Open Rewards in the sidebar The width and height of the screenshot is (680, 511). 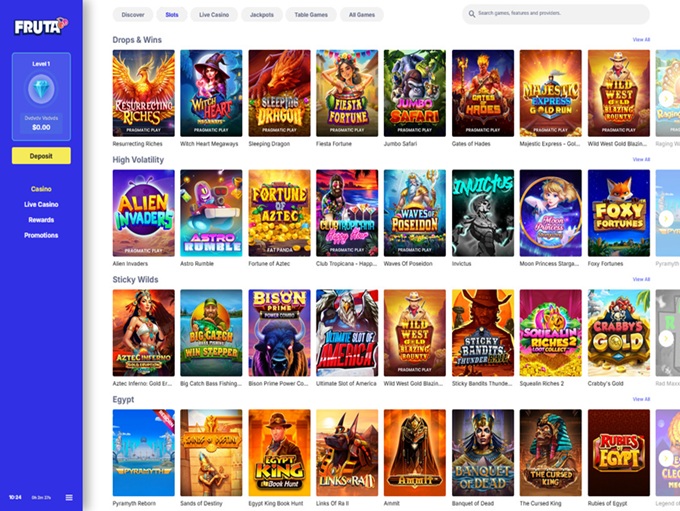tap(41, 220)
